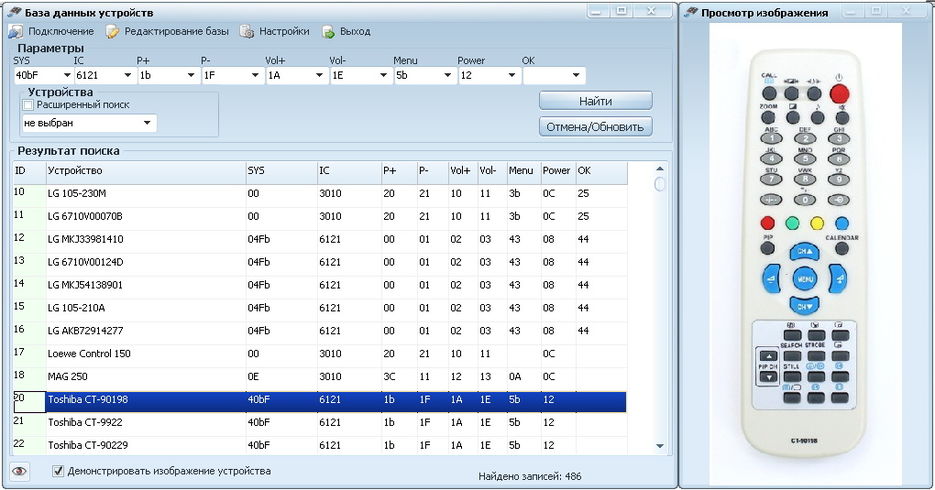Click the Просмотр изображения window title icon
The height and width of the screenshot is (490, 935).
pos(691,12)
